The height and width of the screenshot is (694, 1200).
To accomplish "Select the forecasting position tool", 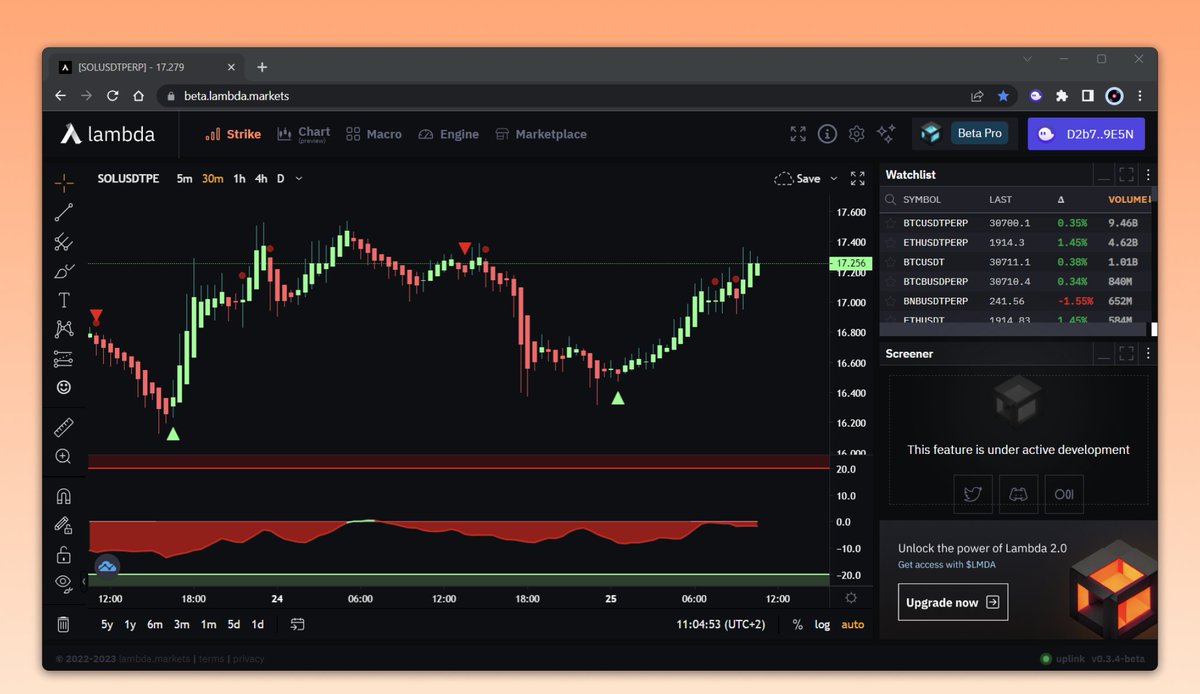I will click(64, 358).
